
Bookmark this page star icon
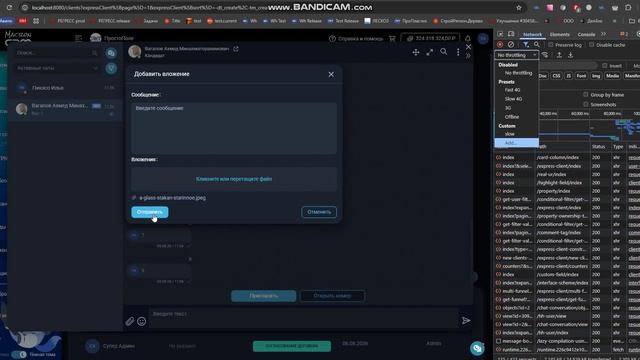coord(519,8)
